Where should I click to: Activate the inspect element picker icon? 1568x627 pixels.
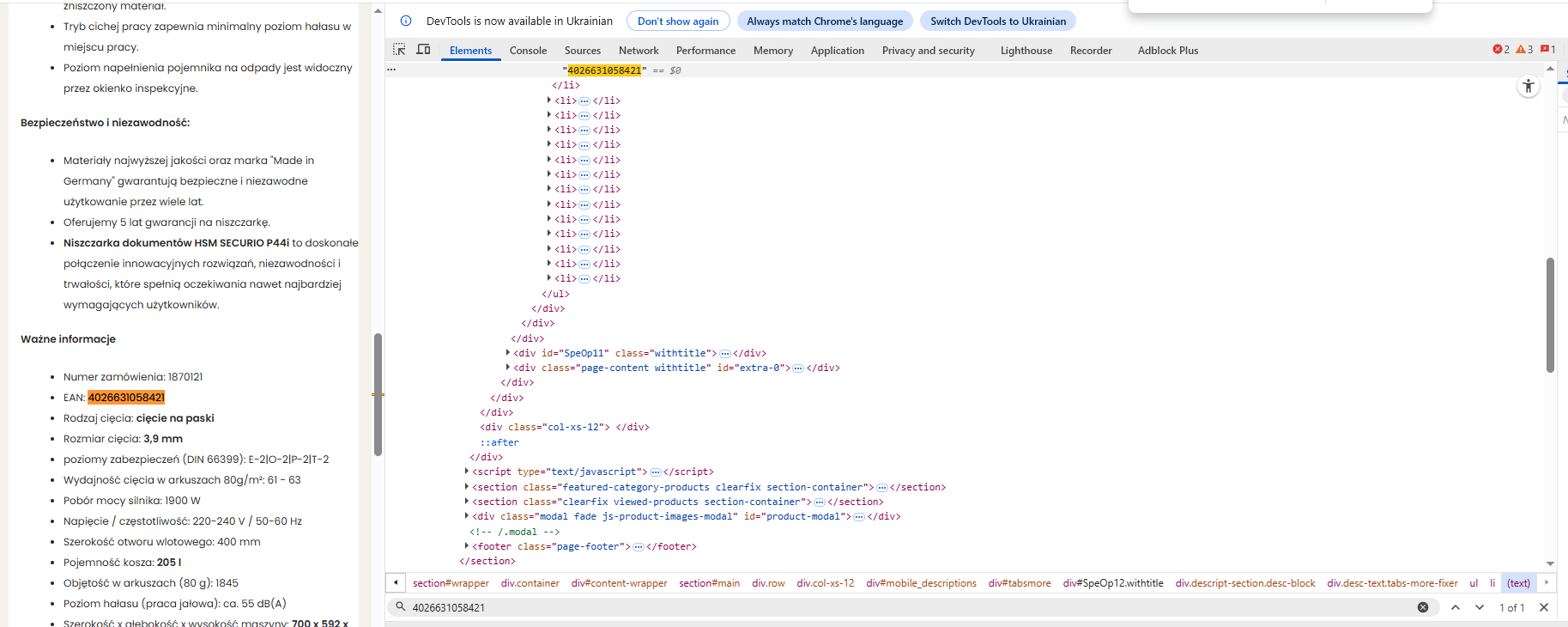tap(399, 50)
